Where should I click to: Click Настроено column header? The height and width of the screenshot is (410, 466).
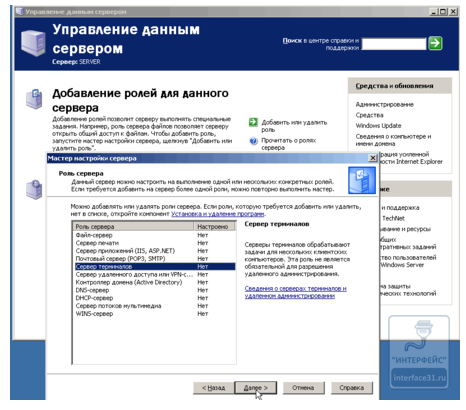pyautogui.click(x=215, y=227)
